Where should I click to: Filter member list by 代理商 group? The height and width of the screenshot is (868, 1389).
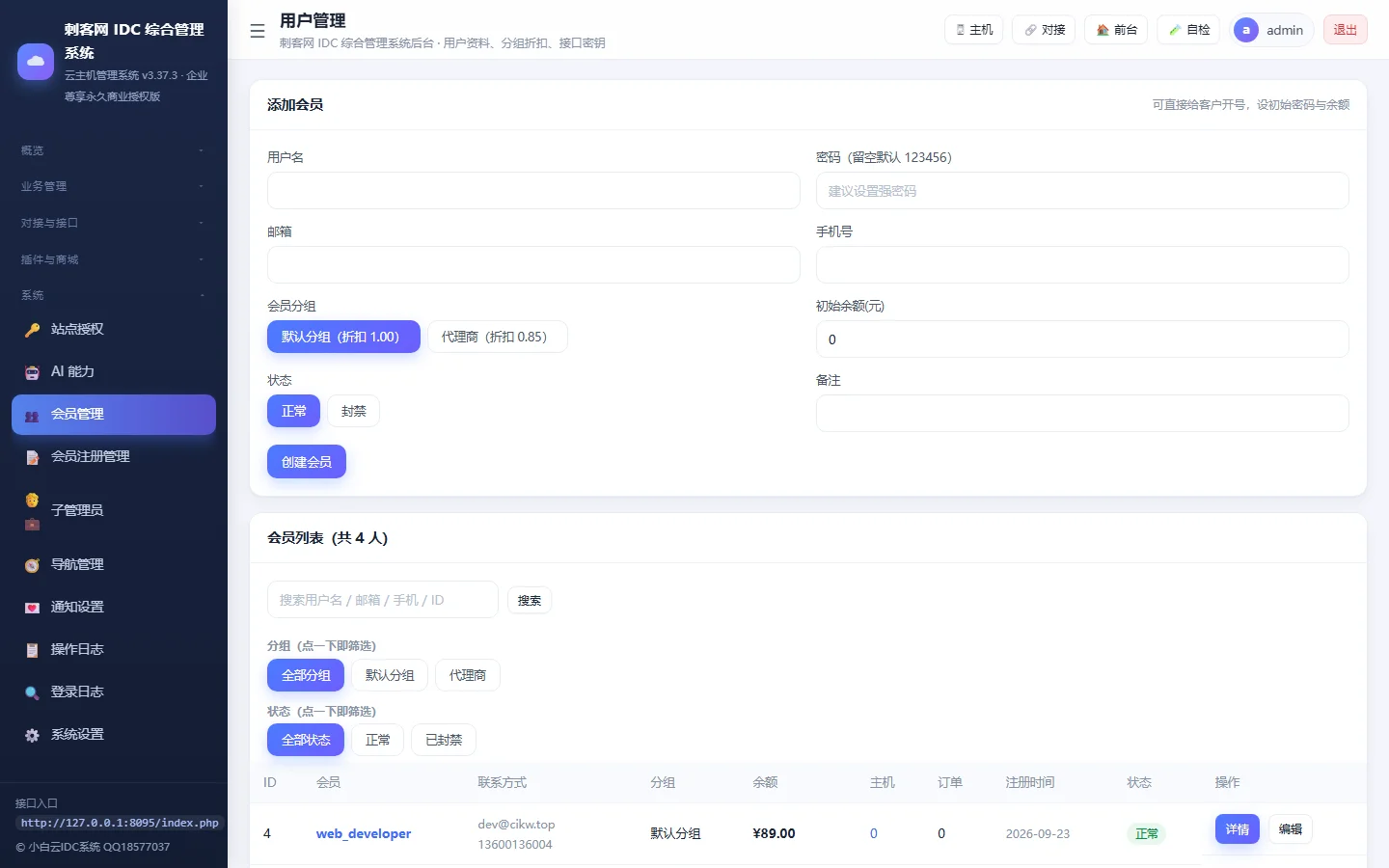[468, 675]
